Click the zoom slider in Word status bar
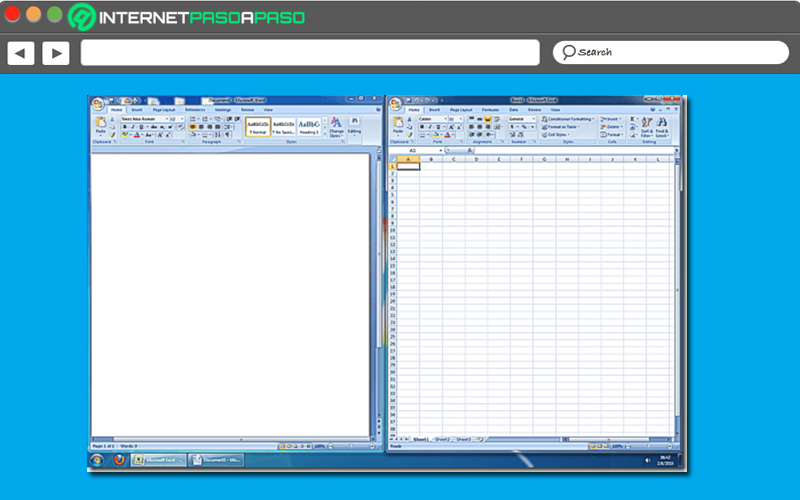Viewport: 800px width, 500px height. (x=350, y=445)
